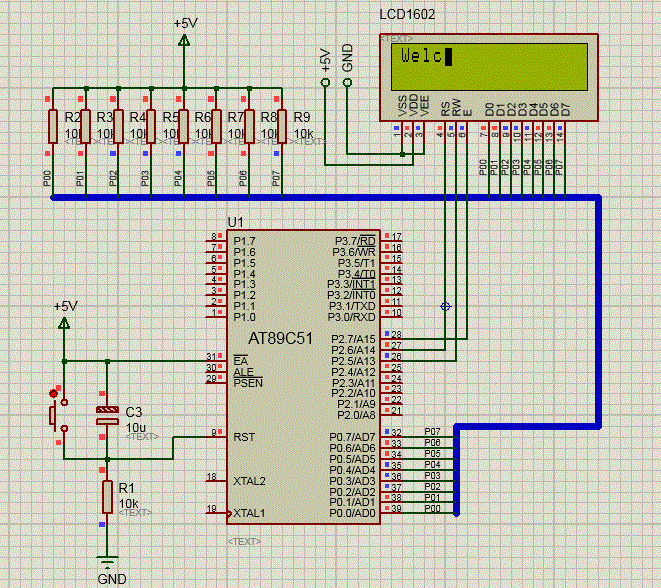The width and height of the screenshot is (661, 588).
Task: Click the XTAL1 pin label
Action: coord(249,513)
